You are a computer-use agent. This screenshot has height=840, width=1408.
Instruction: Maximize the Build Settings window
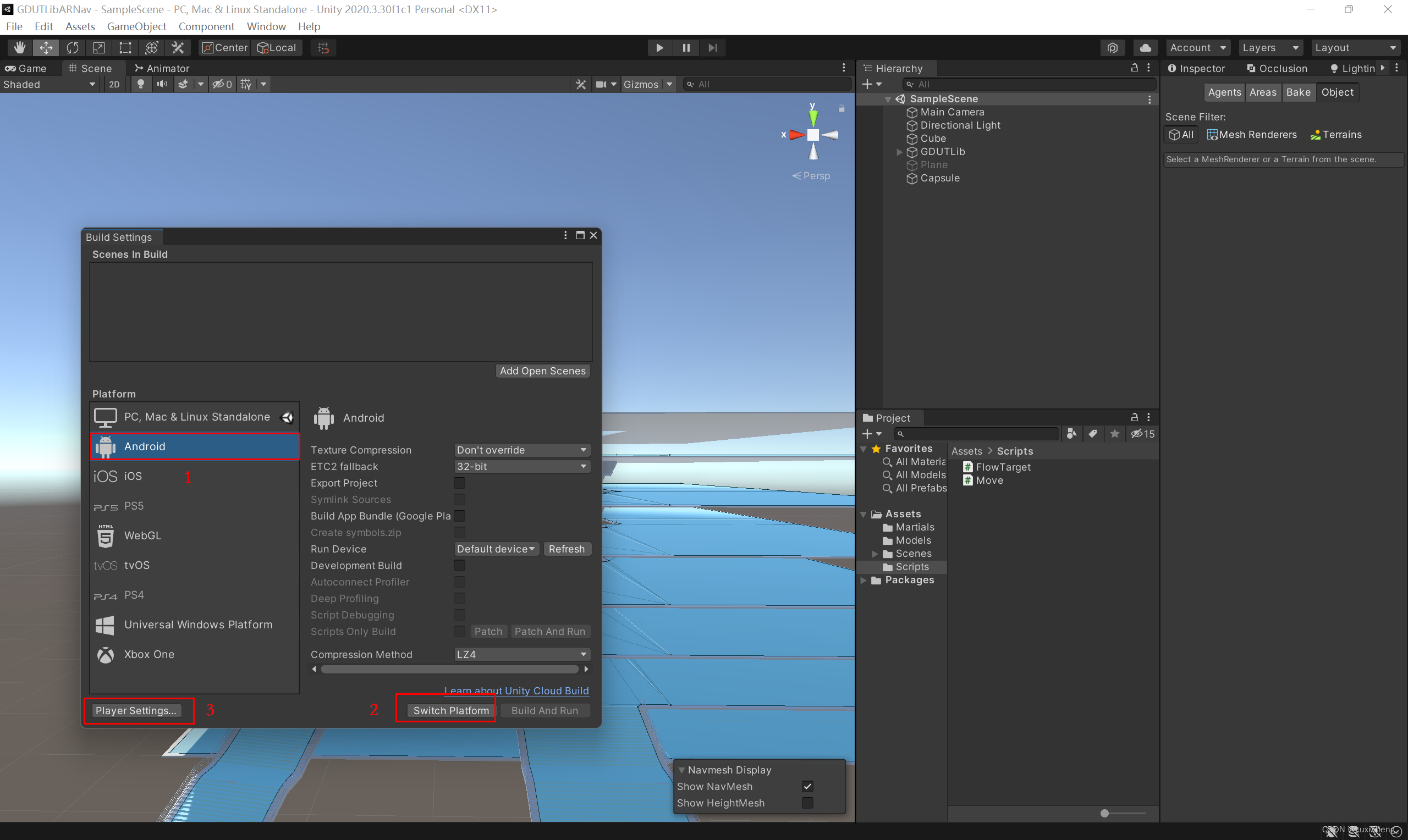580,235
